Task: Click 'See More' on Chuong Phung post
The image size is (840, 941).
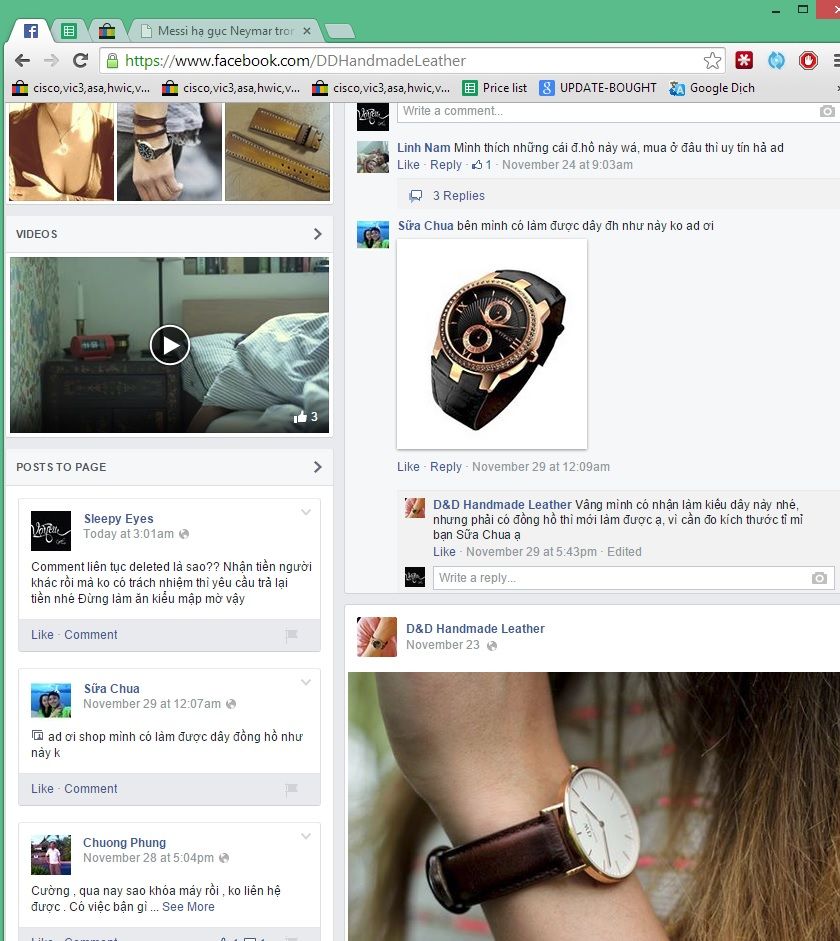Action: [188, 907]
